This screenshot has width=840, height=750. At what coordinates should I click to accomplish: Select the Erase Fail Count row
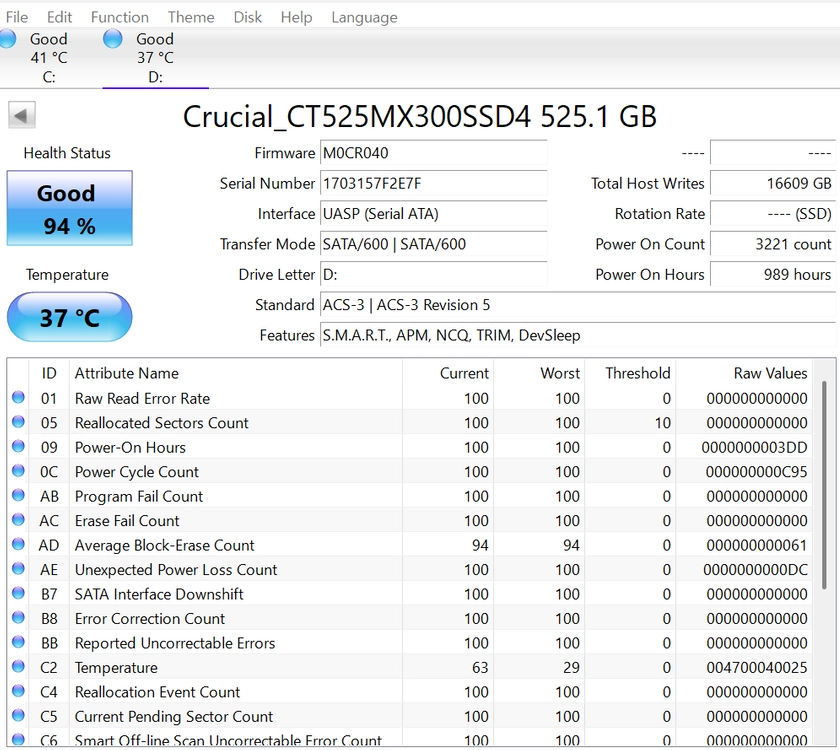(410, 521)
